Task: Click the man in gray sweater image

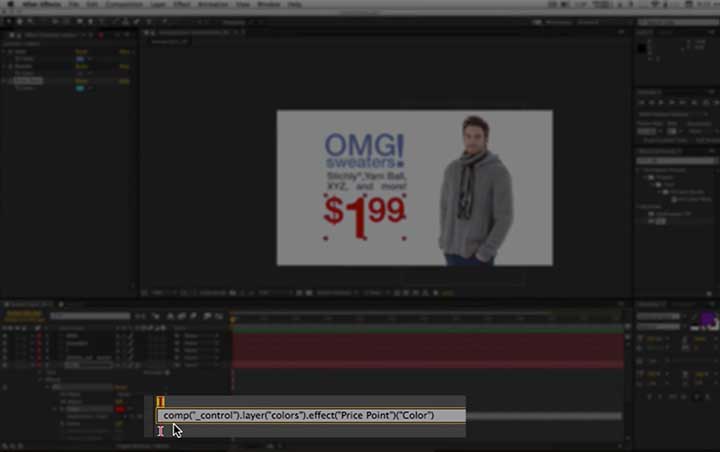Action: [475, 191]
